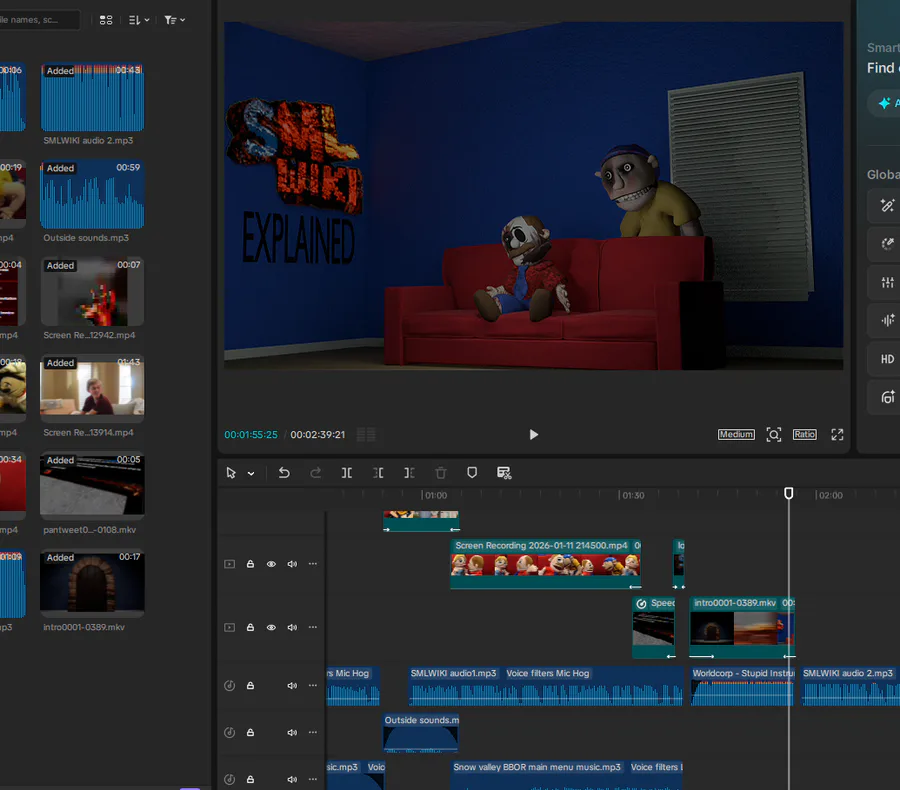This screenshot has height=790, width=900.
Task: Lock the intro0001-0389 video track
Action: click(250, 628)
